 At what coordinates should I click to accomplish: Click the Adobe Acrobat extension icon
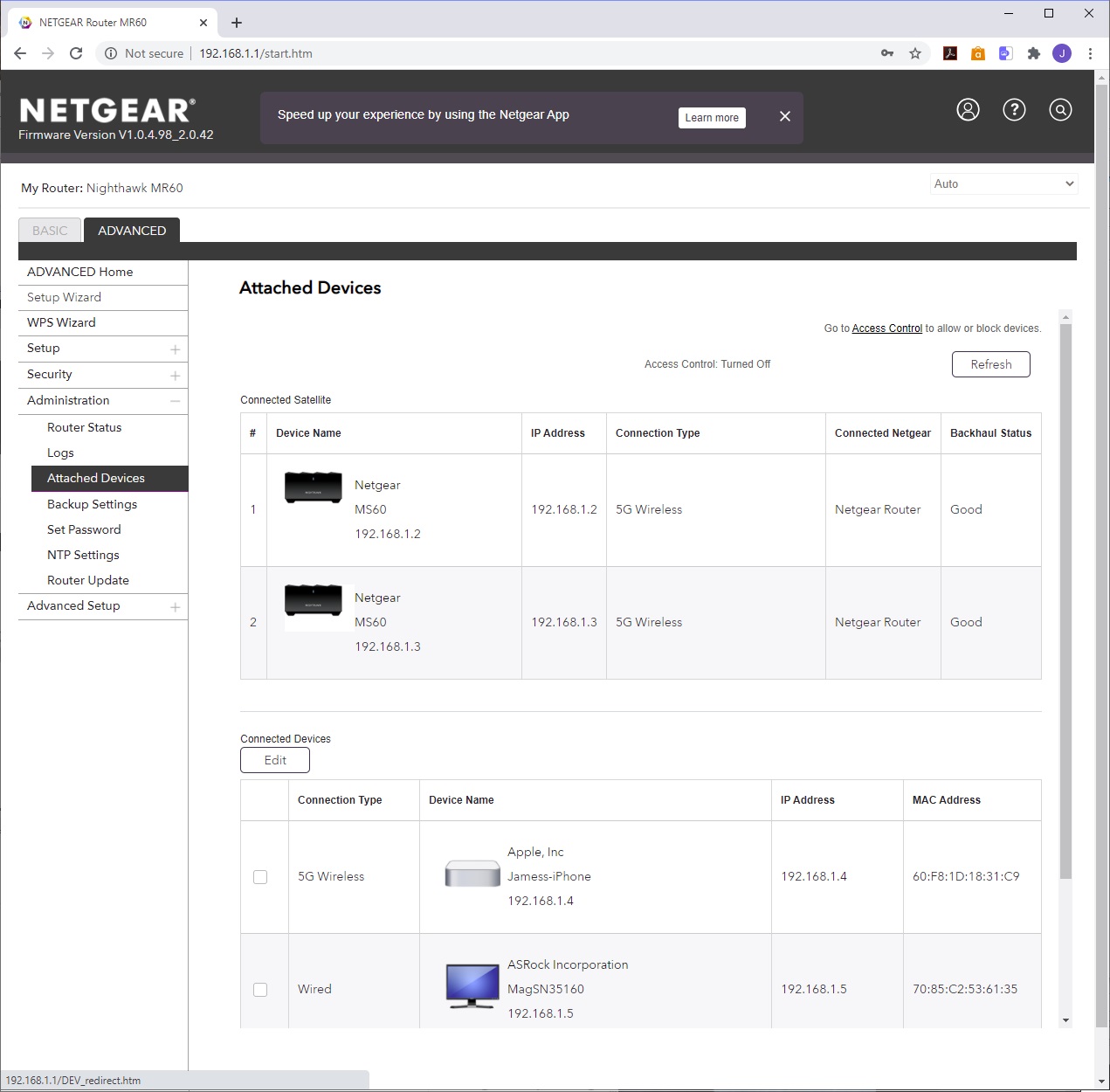[950, 53]
